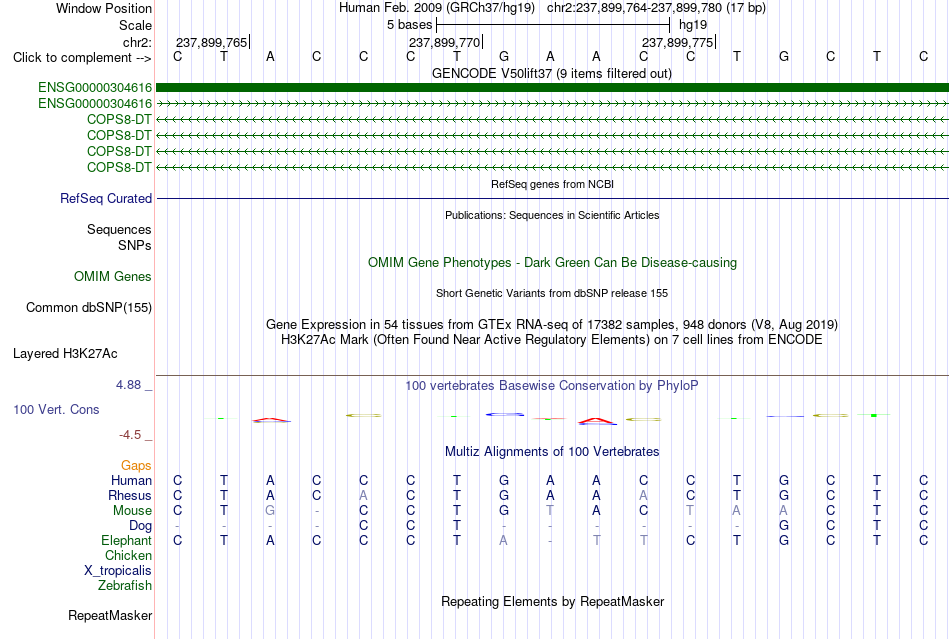Open 'Multiz Alignments of 100 Vertebrates' title

pos(552,452)
